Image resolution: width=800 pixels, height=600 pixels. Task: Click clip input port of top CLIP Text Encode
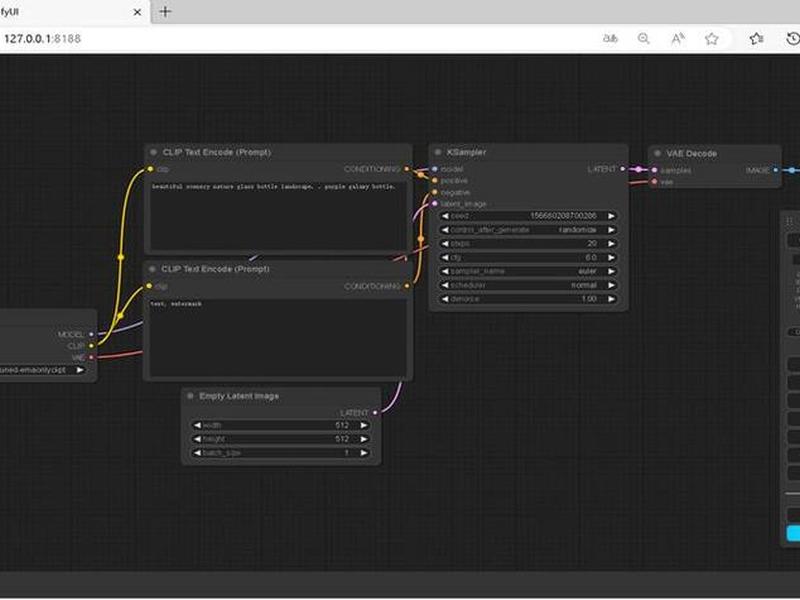pos(150,169)
